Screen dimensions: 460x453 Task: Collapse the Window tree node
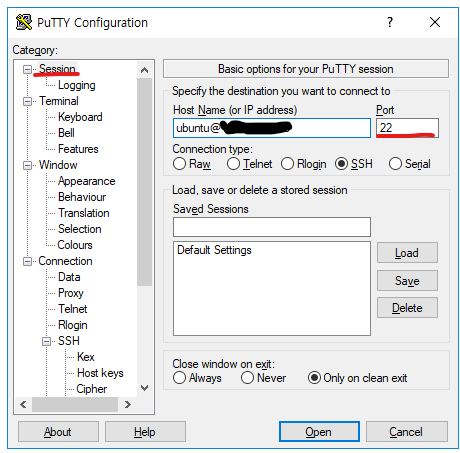(27, 165)
